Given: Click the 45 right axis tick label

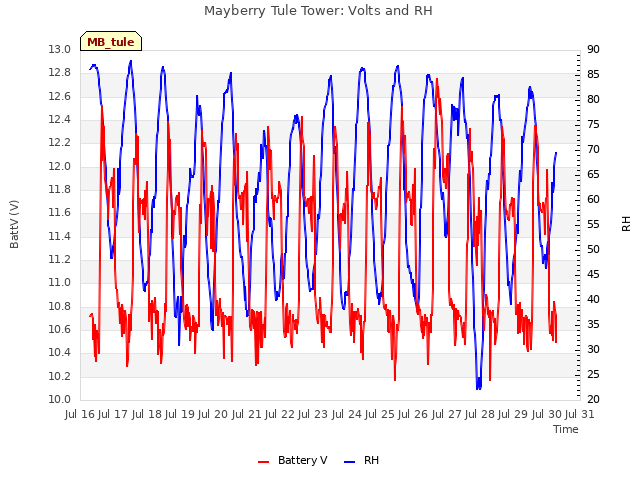Looking at the screenshot, I should pos(593,274).
